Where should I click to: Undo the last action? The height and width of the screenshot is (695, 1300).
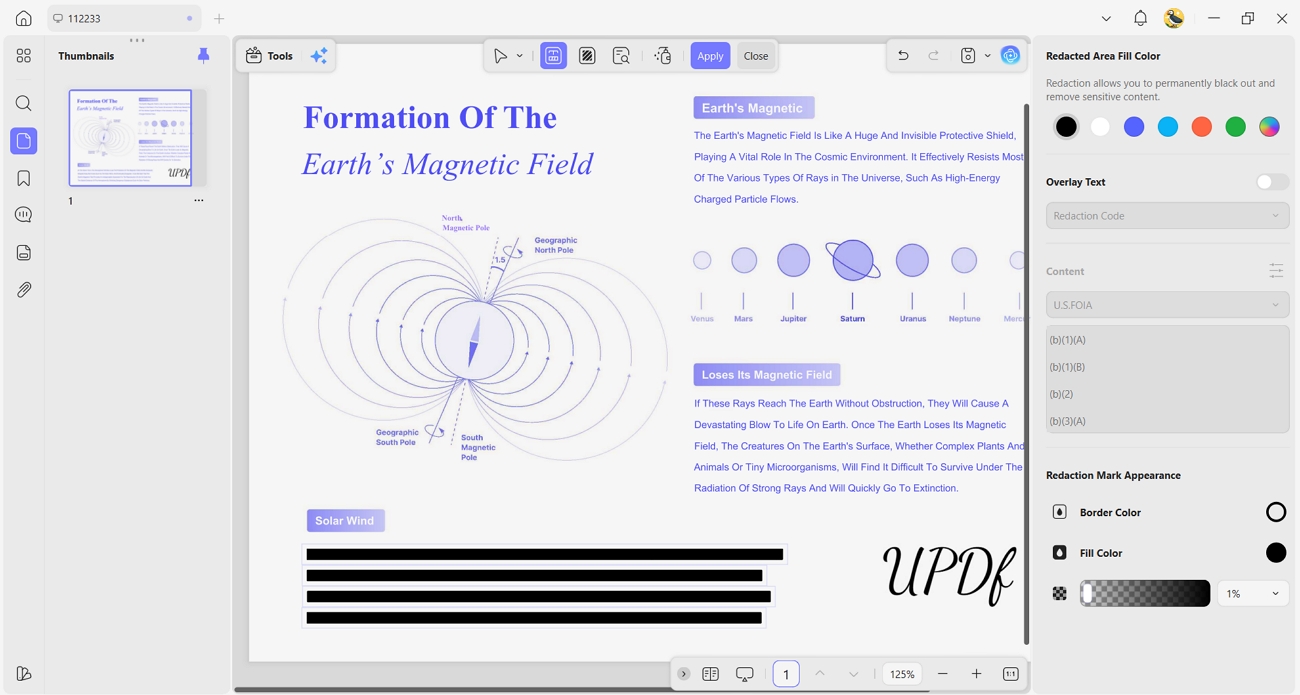903,56
